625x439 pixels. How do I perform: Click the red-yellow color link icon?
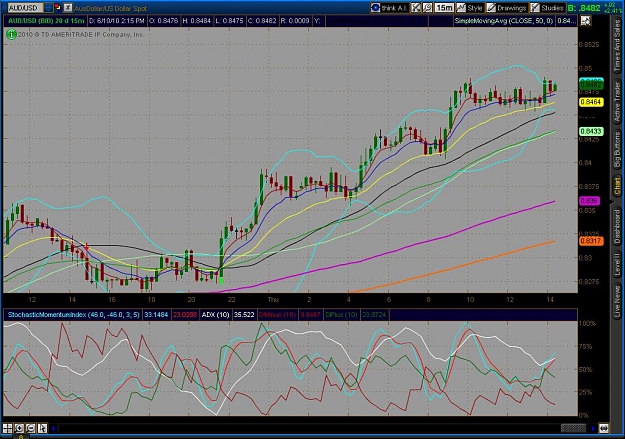[x=58, y=7]
